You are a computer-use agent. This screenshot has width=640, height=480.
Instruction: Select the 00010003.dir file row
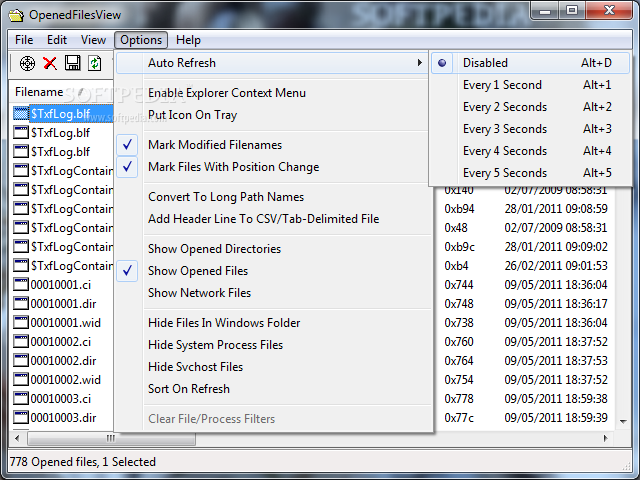click(x=63, y=418)
